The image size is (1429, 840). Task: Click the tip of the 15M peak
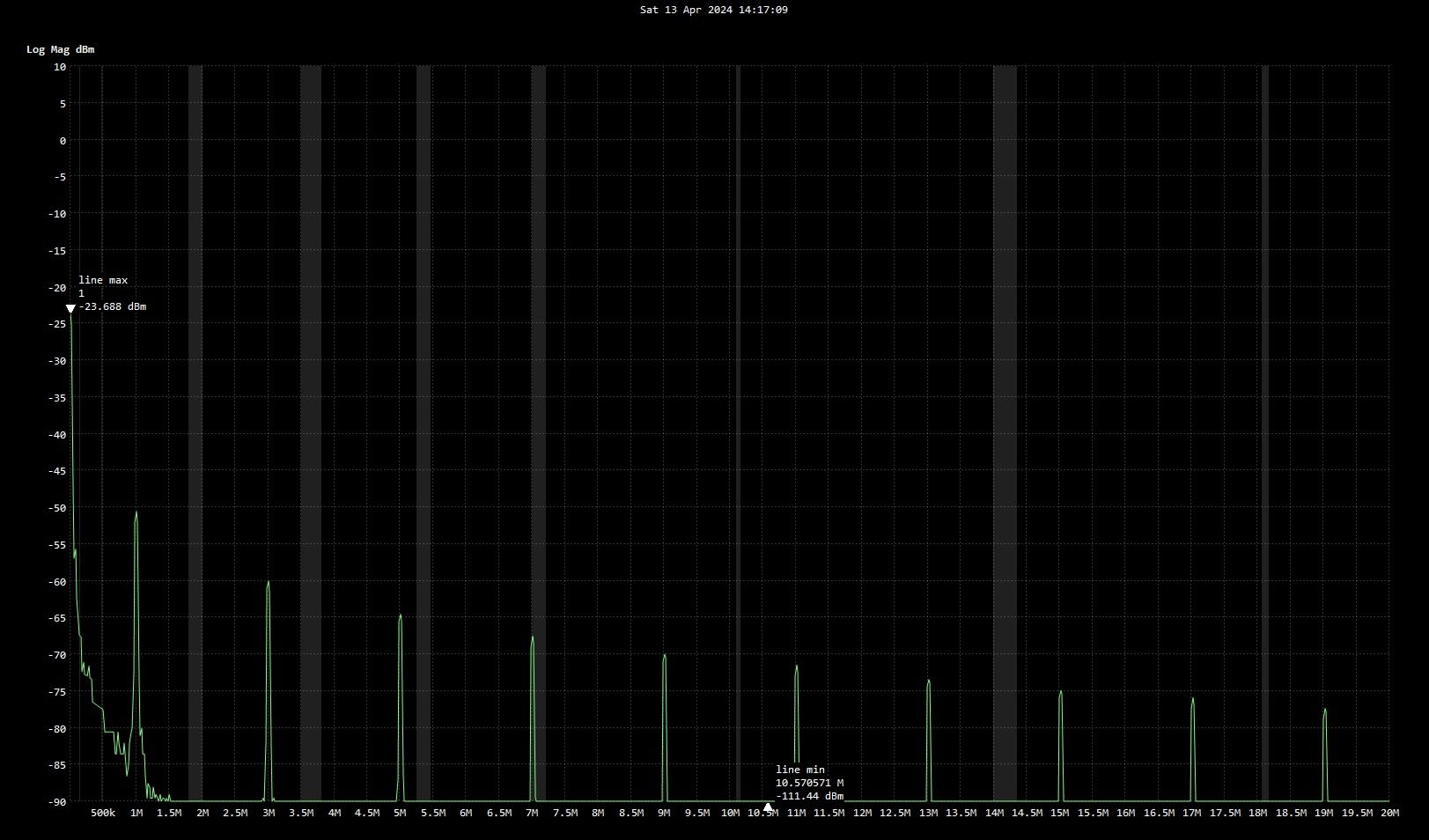(1061, 692)
